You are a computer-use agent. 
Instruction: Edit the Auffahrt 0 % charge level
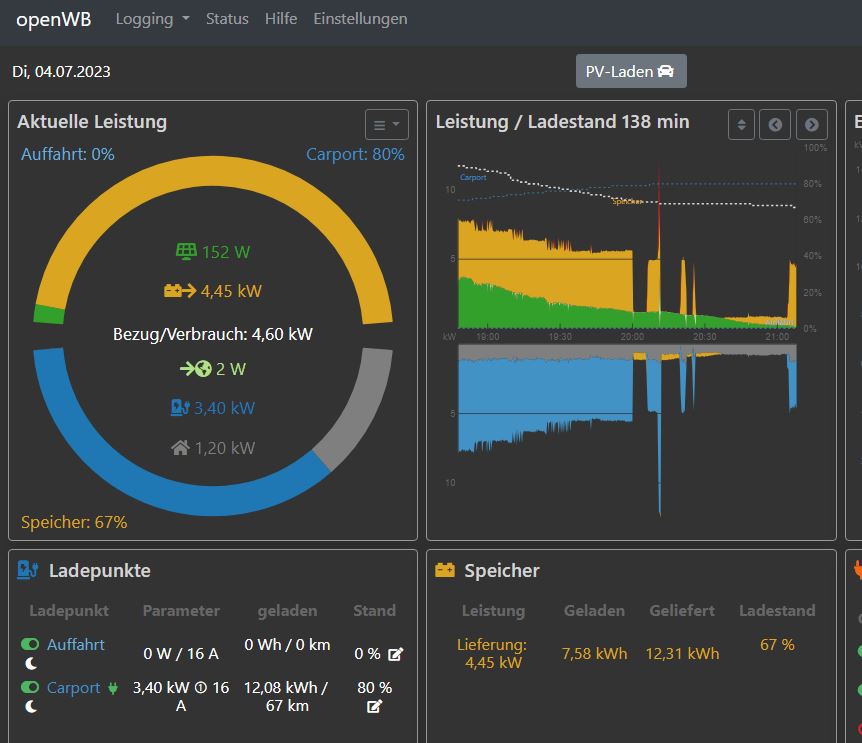(395, 654)
